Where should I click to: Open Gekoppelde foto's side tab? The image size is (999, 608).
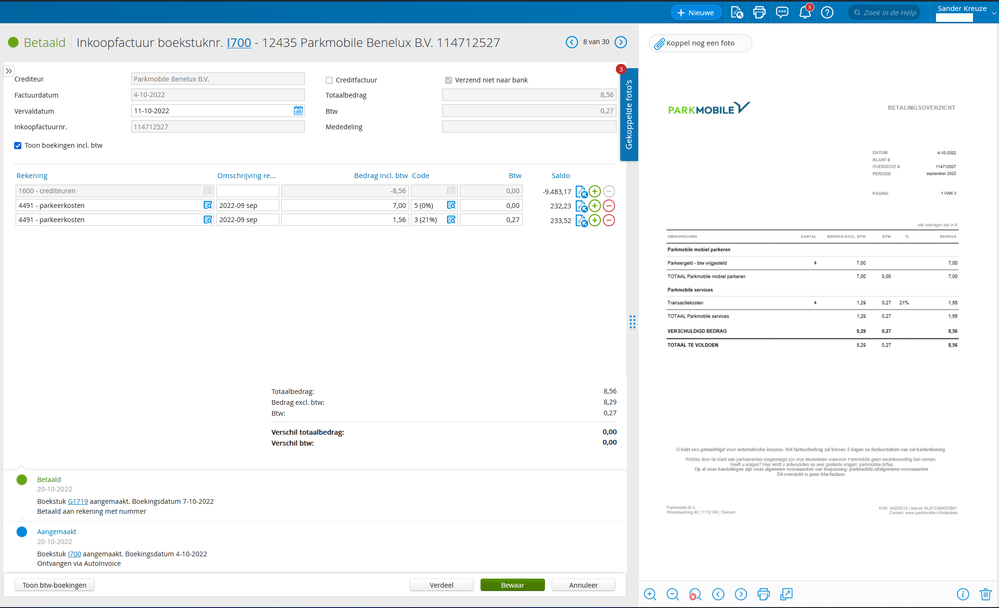click(x=629, y=114)
